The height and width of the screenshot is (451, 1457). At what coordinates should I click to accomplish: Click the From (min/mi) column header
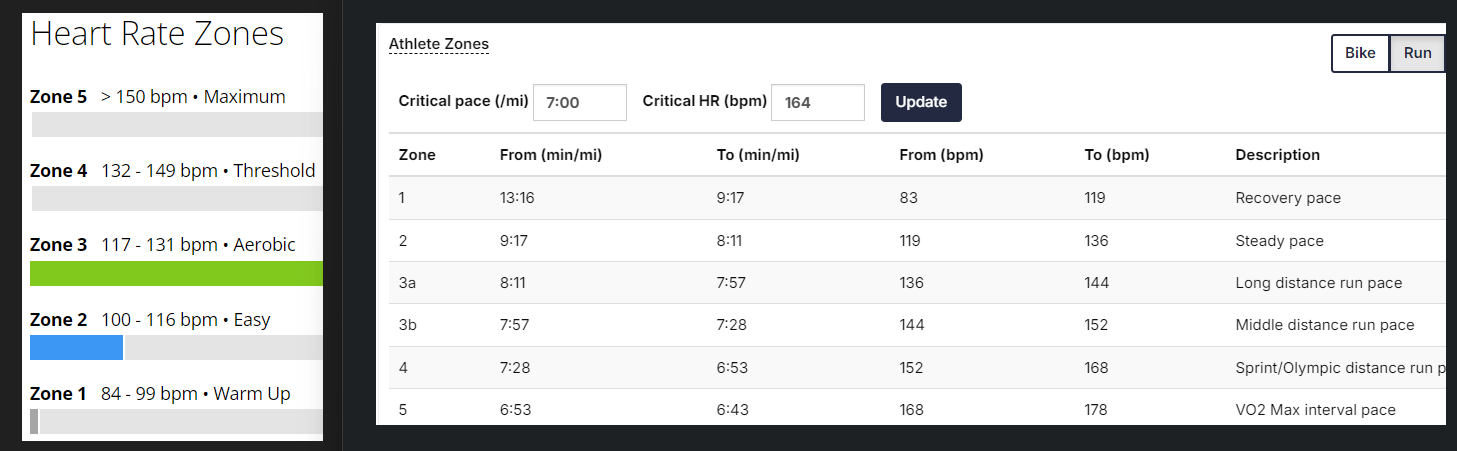coord(550,155)
